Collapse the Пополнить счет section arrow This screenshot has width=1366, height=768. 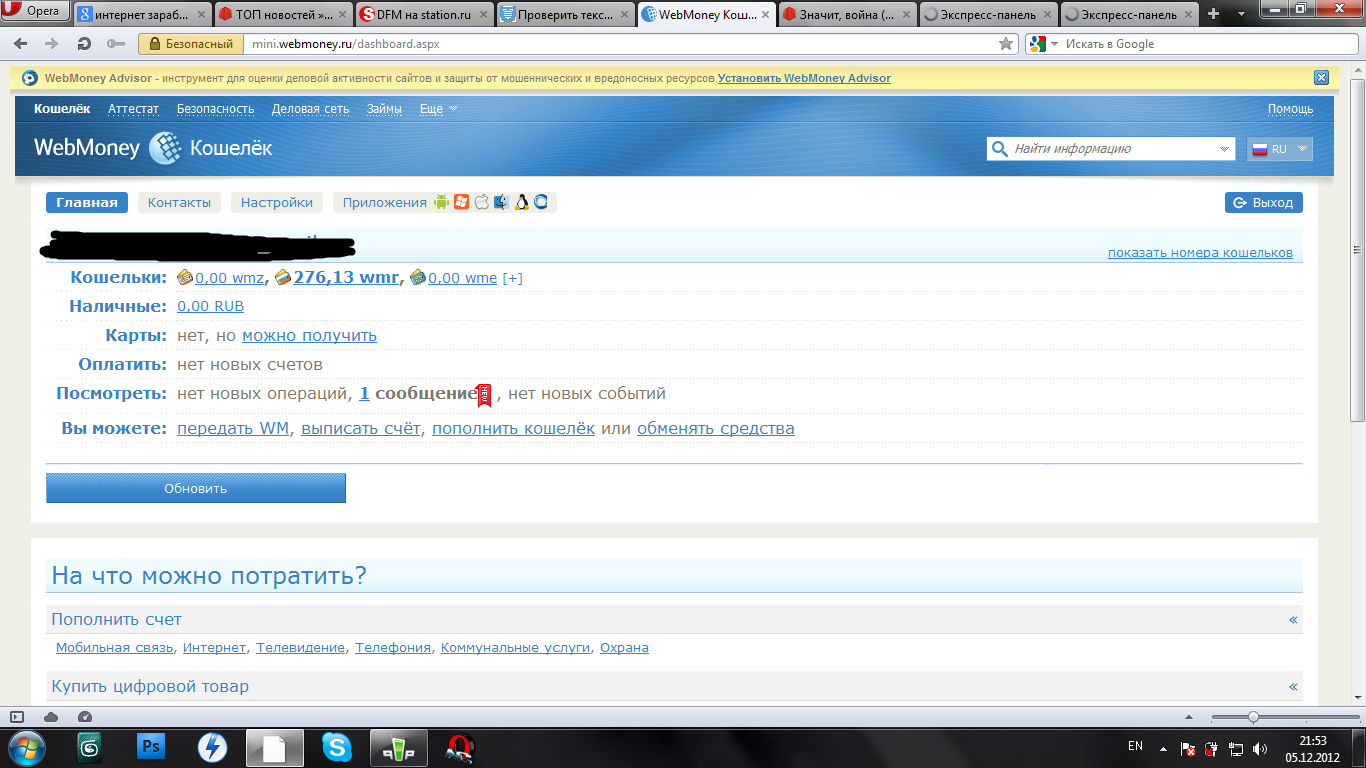point(1293,620)
